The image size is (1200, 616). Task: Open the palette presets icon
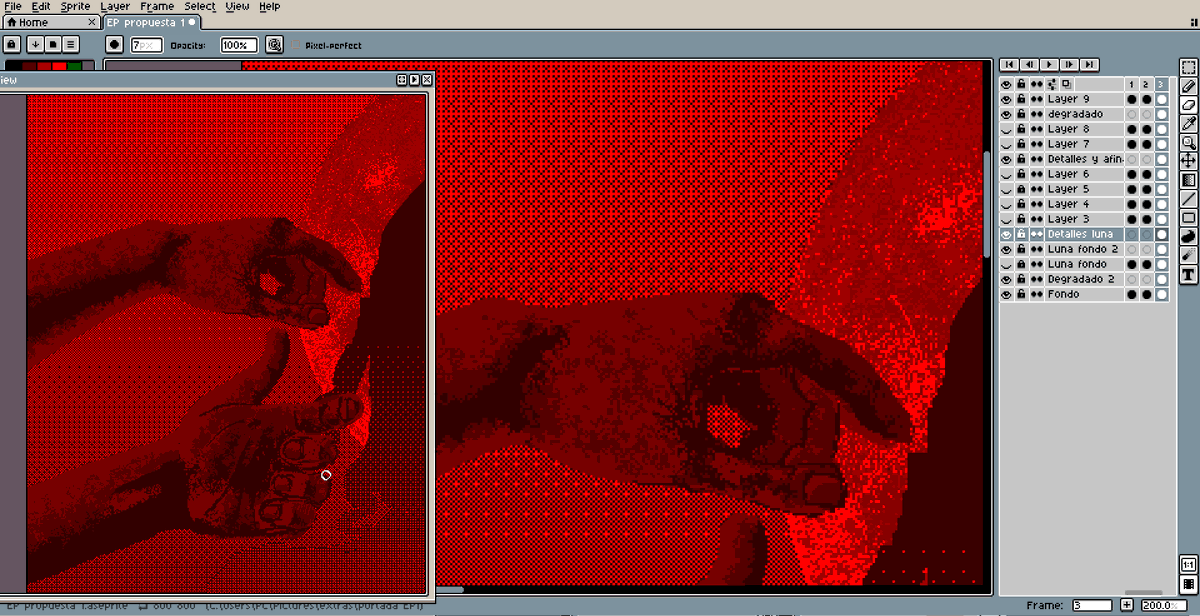tap(52, 44)
